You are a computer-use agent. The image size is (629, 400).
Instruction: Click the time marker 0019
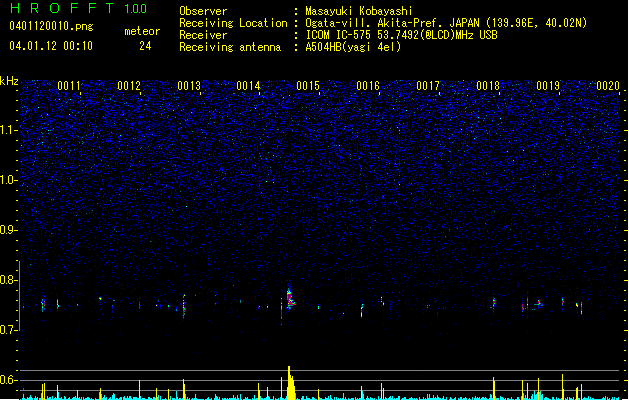pyautogui.click(x=548, y=86)
